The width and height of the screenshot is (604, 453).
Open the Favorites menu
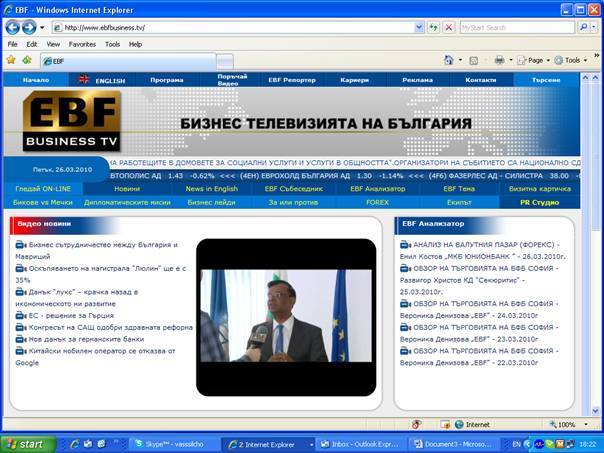pyautogui.click(x=82, y=44)
